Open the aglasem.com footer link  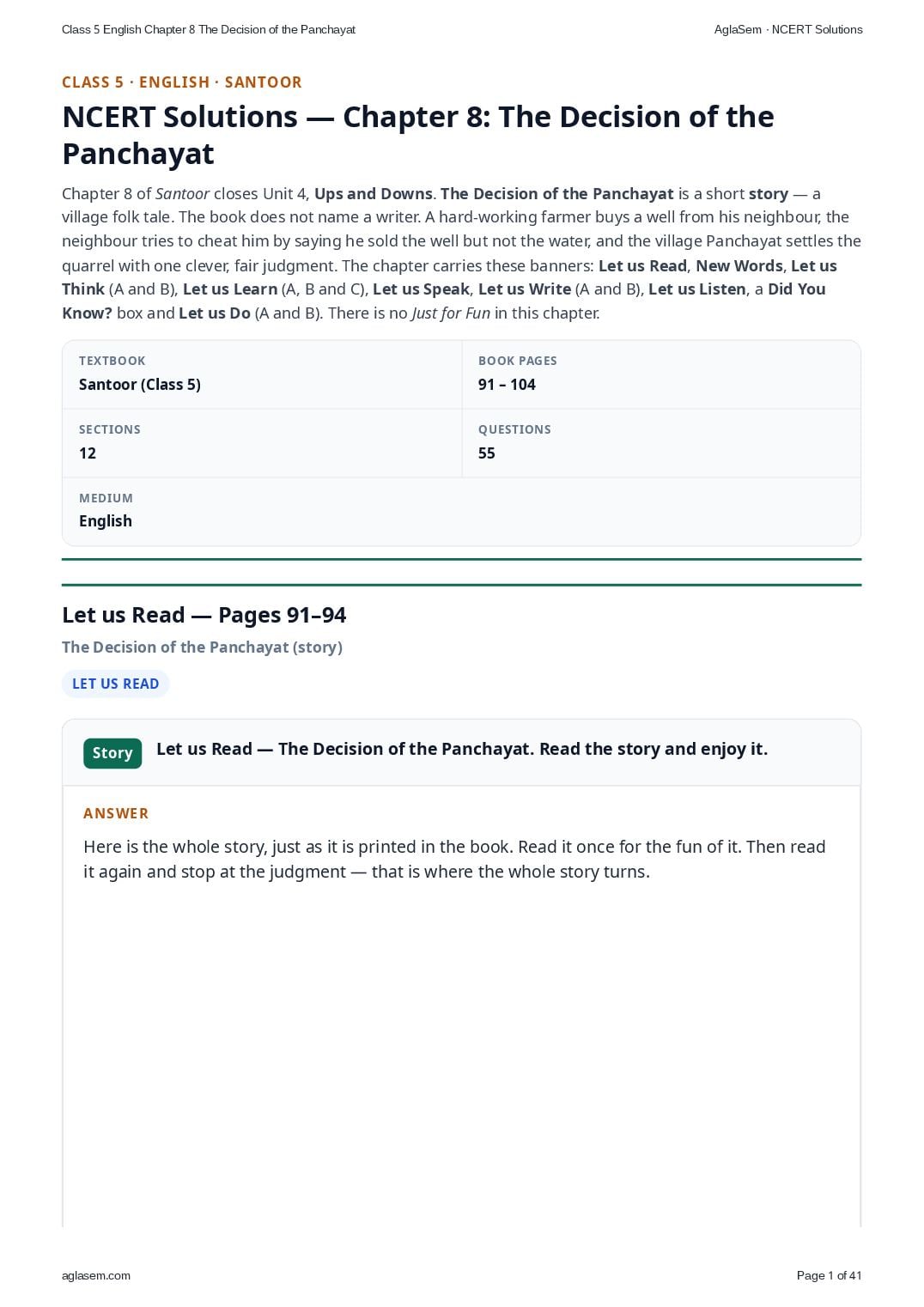pos(96,1275)
